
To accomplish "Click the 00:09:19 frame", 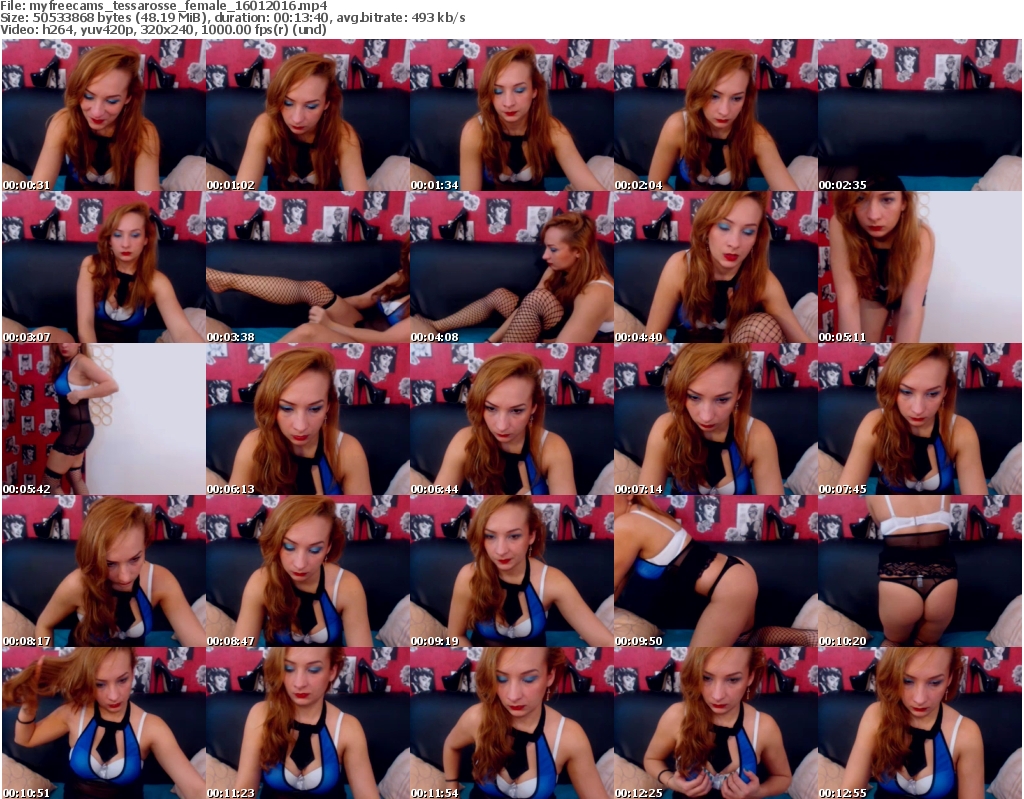I will coord(511,572).
